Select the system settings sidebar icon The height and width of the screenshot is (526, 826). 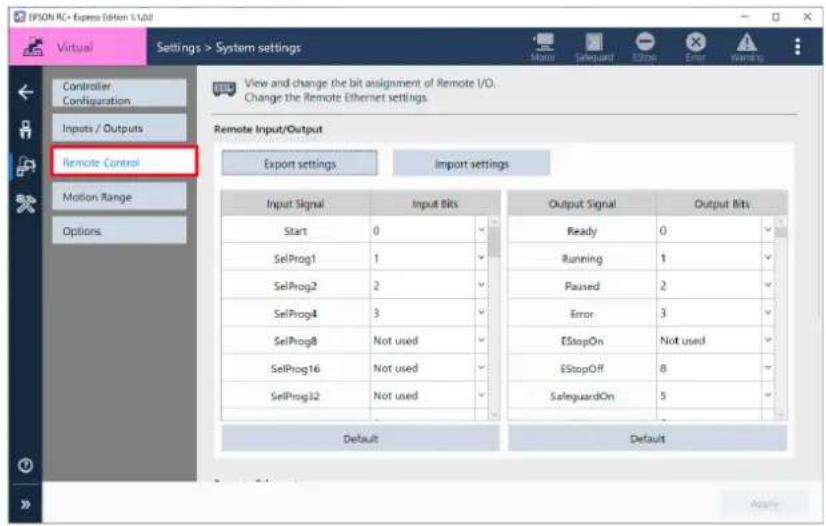pos(25,166)
